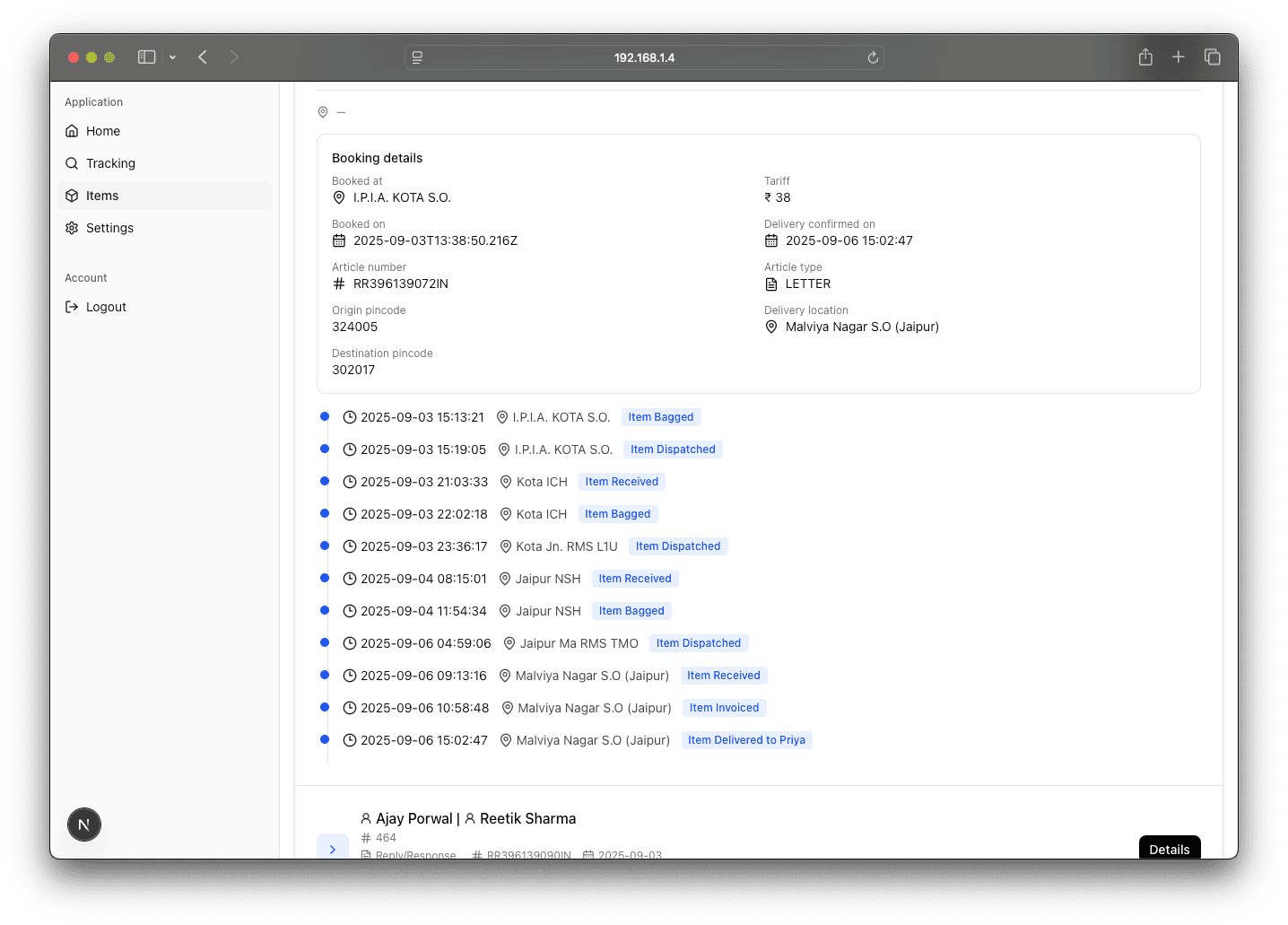Click the Details button
This screenshot has height=925, width=1288.
click(1169, 849)
